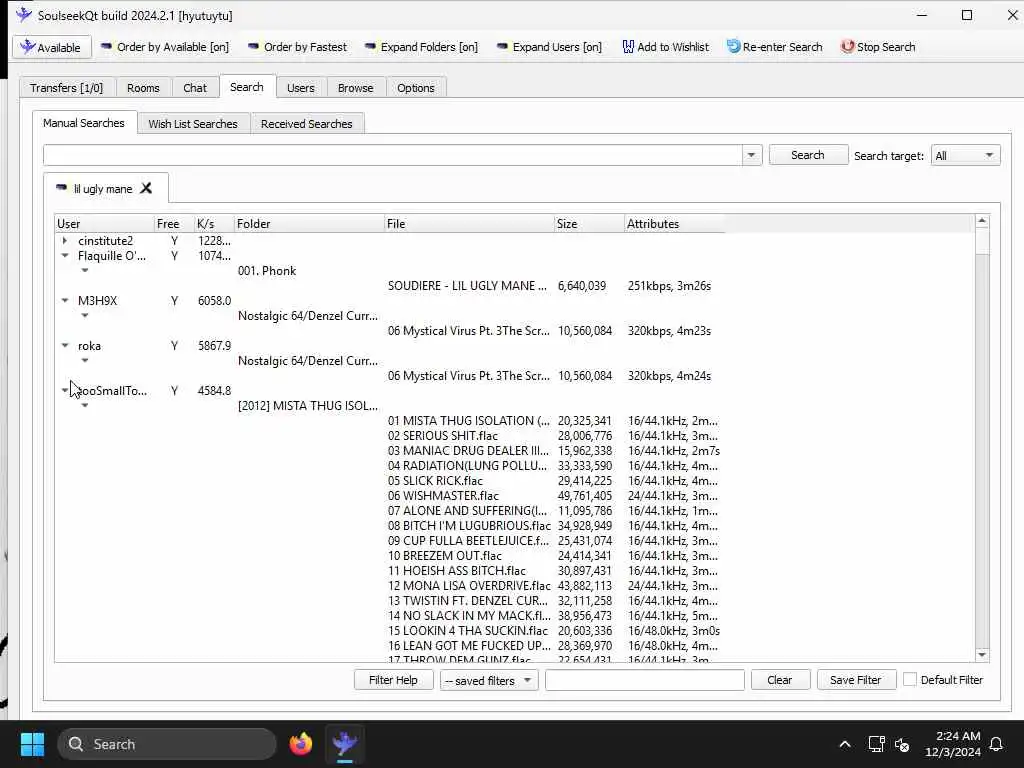Click the Filter Help button
Screen dimensions: 1024x768
[x=393, y=680]
